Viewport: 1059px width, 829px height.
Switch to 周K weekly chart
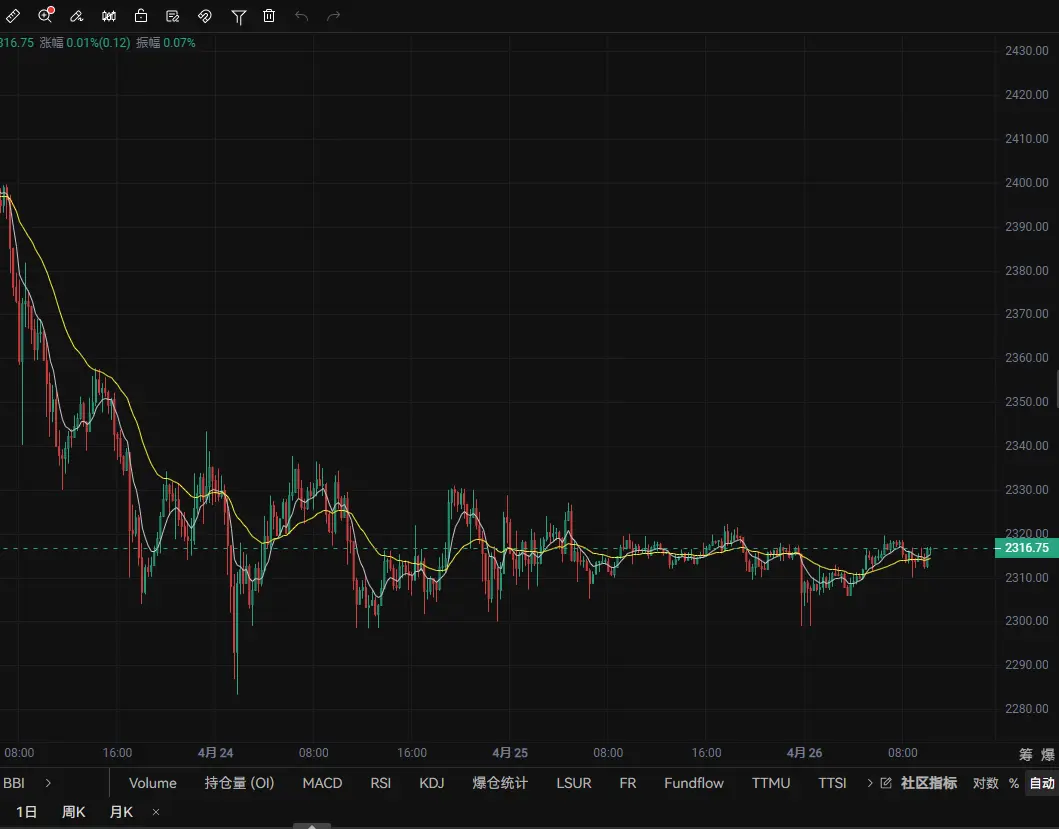[74, 812]
